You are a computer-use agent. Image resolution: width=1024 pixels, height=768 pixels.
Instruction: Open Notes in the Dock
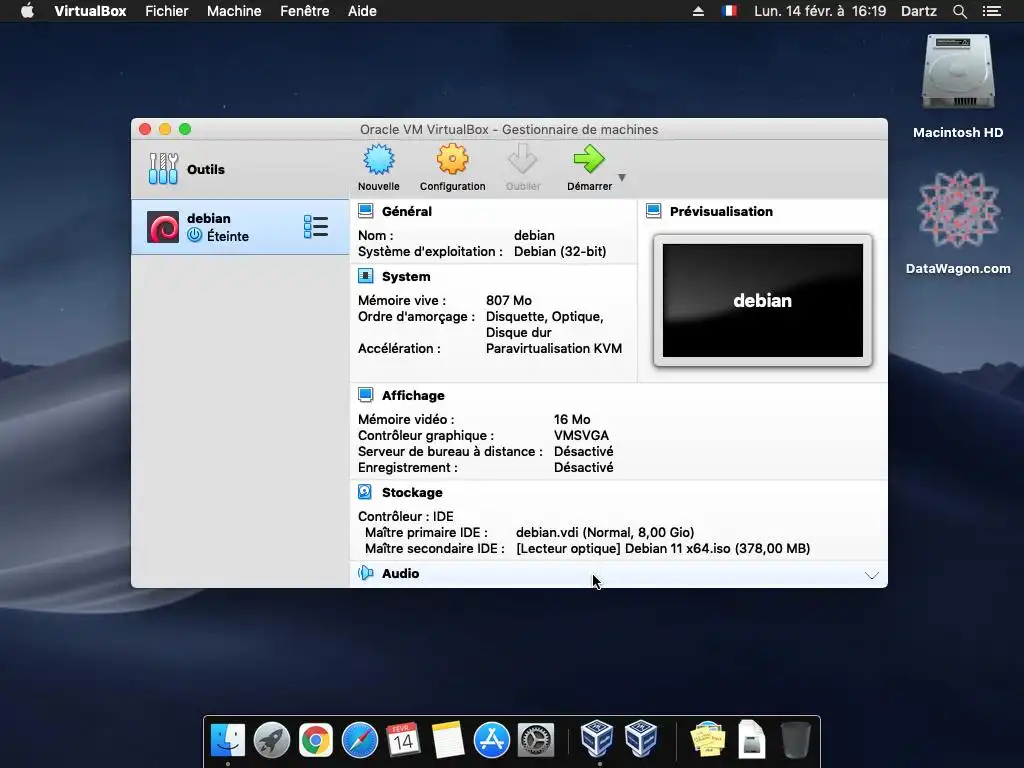(x=447, y=740)
